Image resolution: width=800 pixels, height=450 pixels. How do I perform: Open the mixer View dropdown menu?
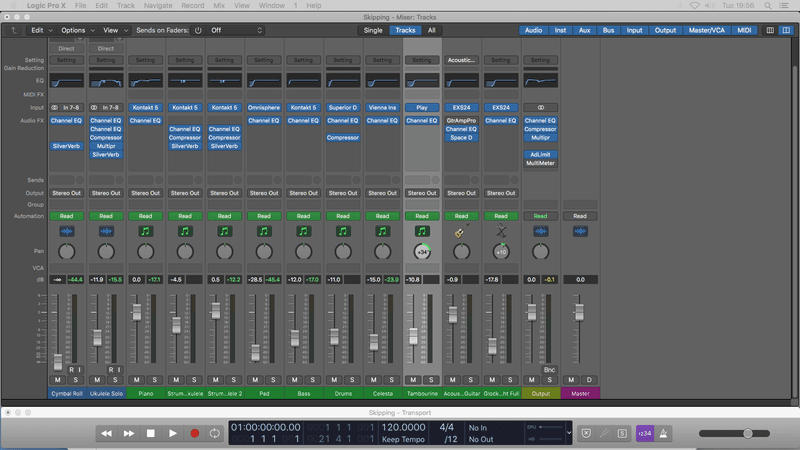point(115,30)
